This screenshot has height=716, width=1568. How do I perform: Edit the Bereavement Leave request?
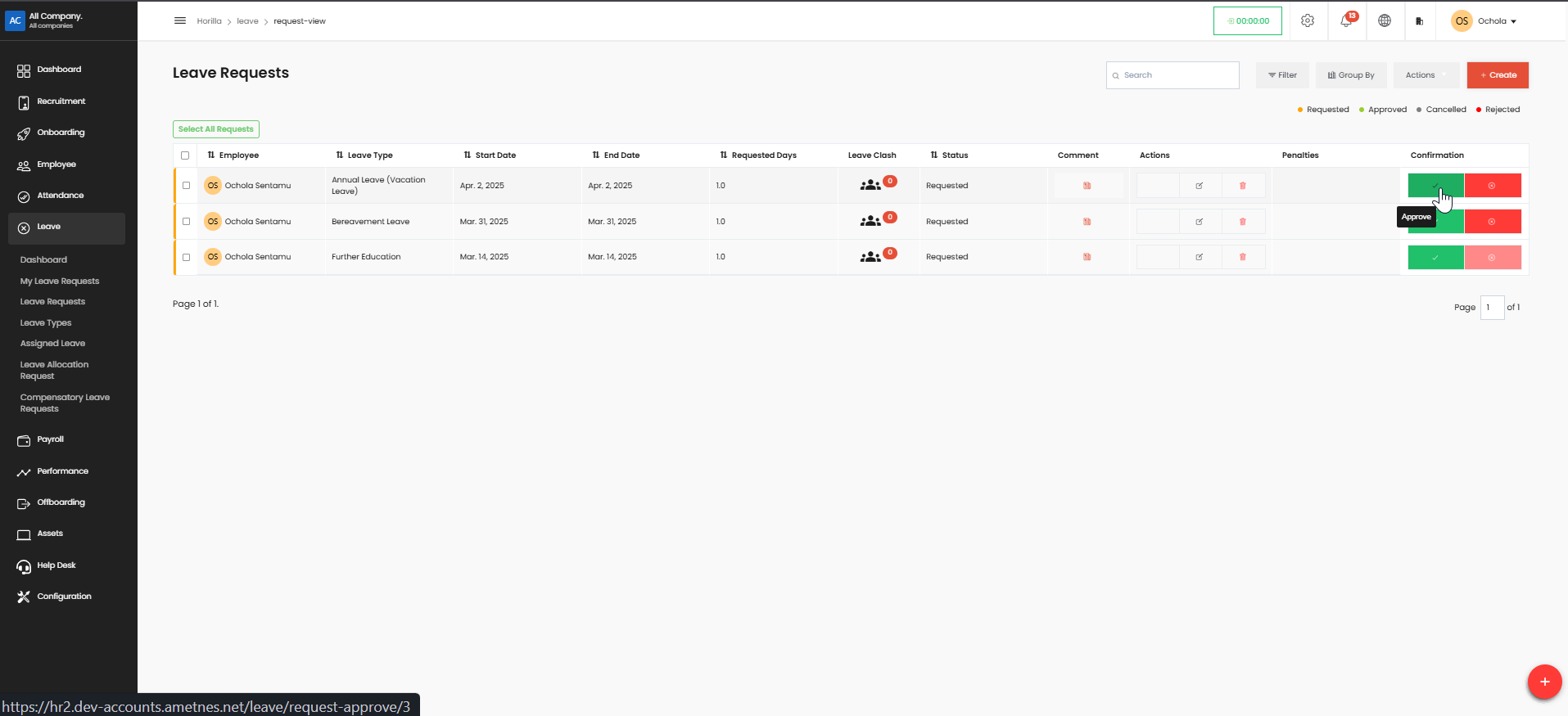1200,222
